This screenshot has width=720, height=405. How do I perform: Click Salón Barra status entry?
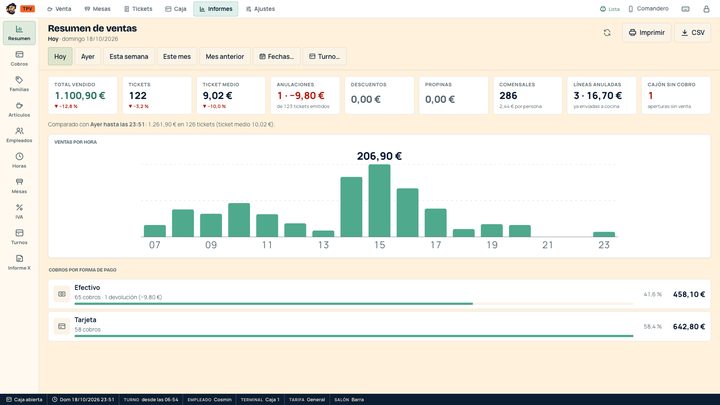pos(349,399)
